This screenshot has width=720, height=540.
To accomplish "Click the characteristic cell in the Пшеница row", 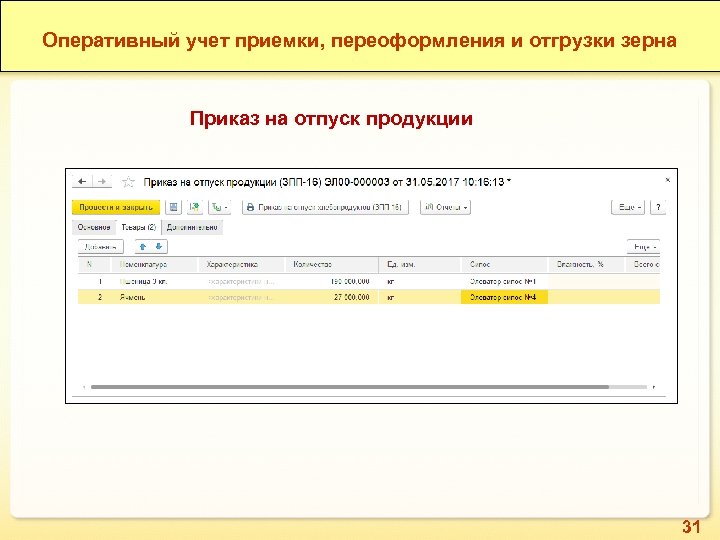I will [241, 281].
